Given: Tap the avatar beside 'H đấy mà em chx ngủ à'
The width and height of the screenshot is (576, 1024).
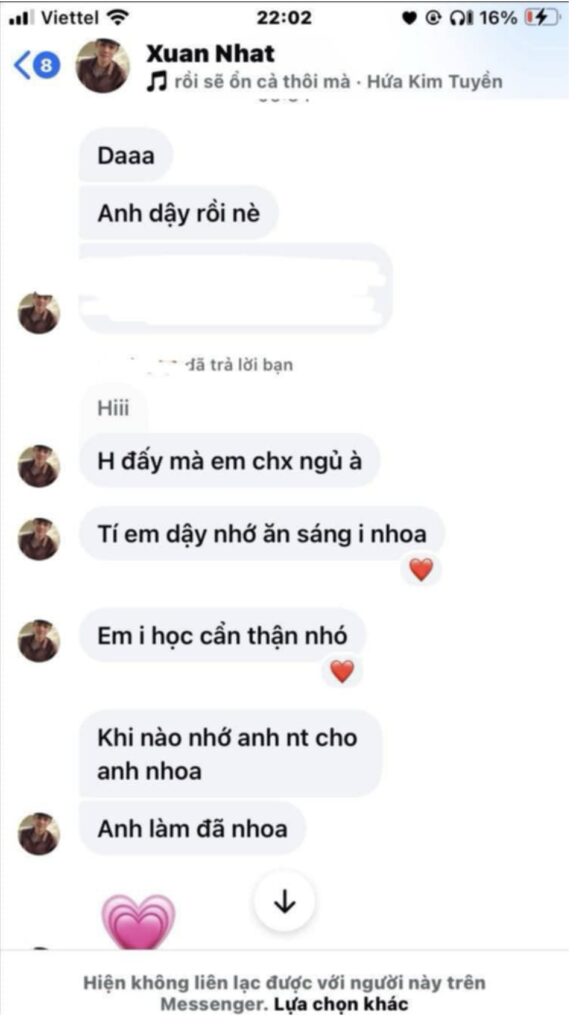Looking at the screenshot, I should (39, 466).
